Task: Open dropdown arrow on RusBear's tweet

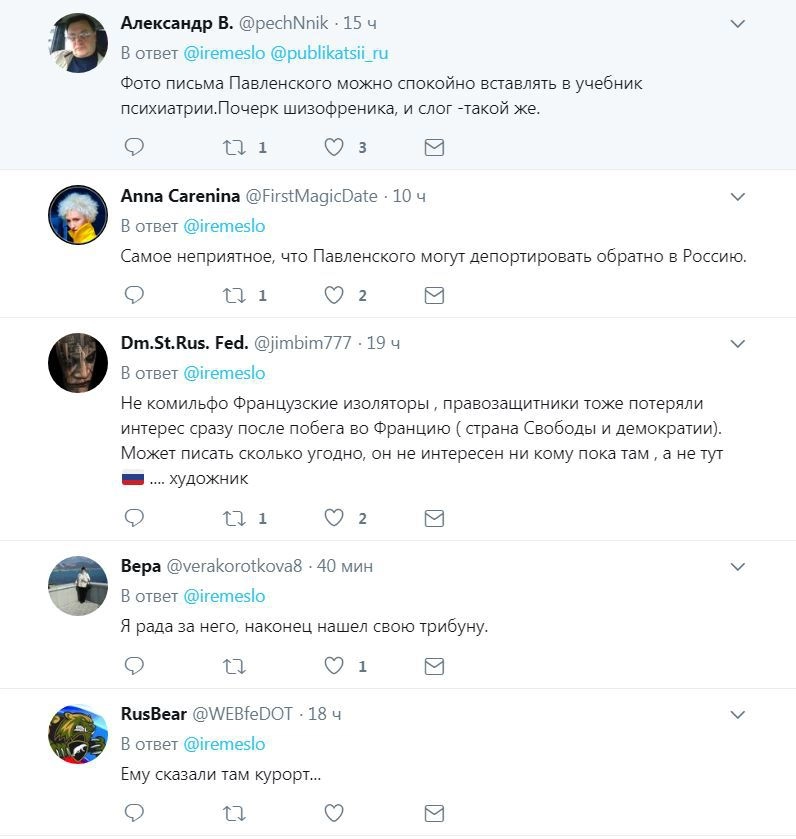Action: (x=738, y=714)
